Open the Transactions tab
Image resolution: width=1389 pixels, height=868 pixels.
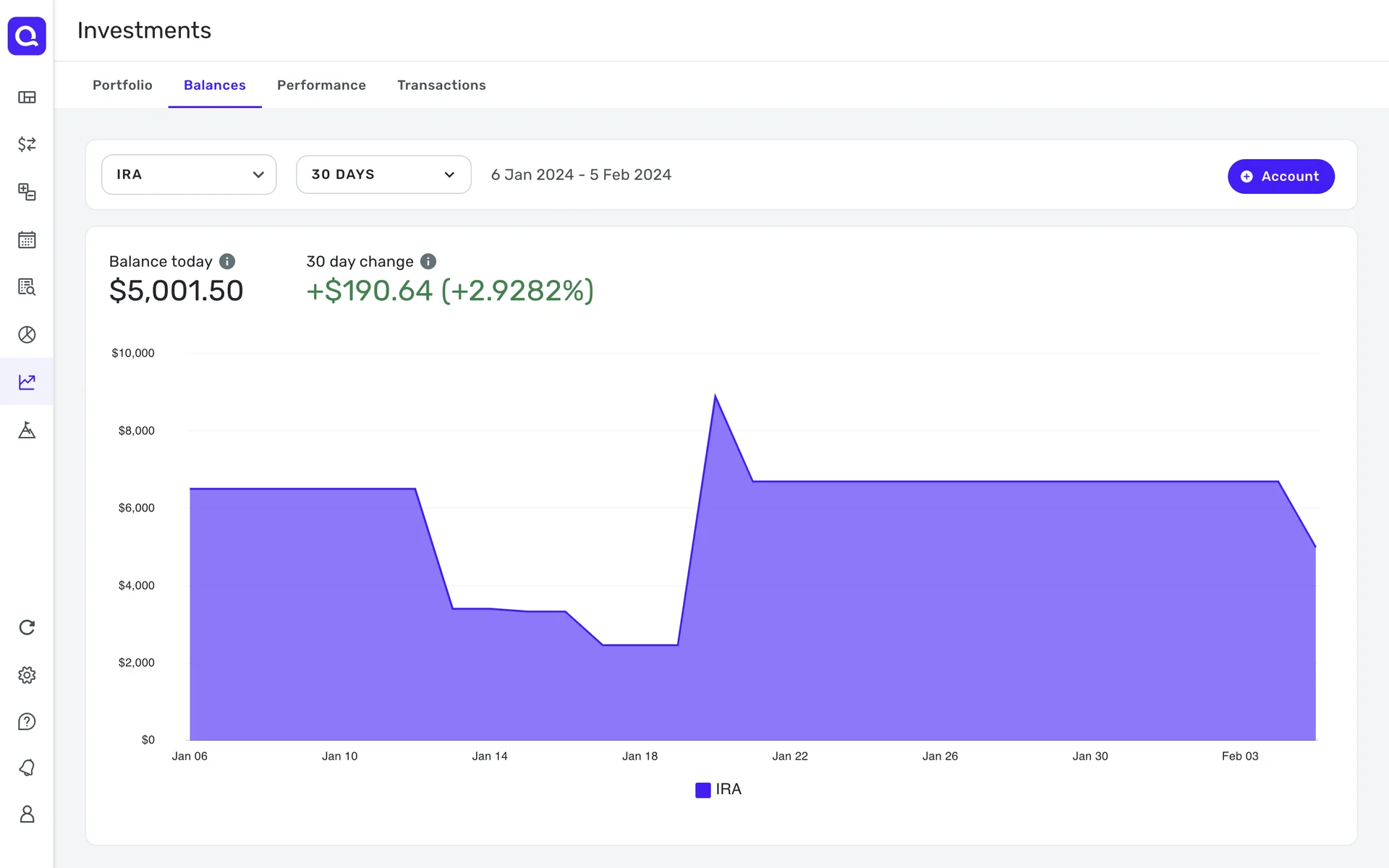[441, 85]
